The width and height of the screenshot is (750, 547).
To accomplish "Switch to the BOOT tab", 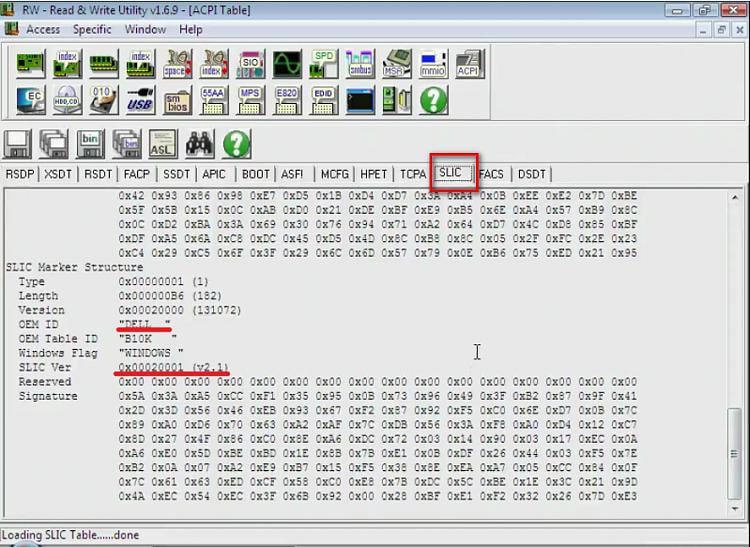I will tap(256, 174).
